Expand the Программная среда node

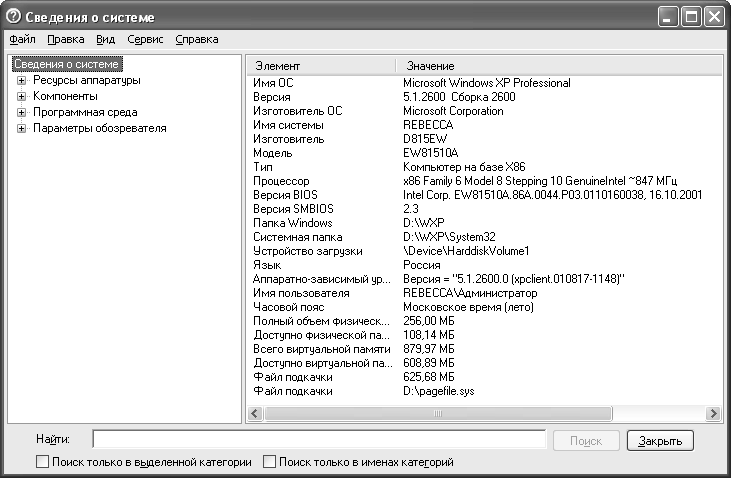(x=21, y=112)
